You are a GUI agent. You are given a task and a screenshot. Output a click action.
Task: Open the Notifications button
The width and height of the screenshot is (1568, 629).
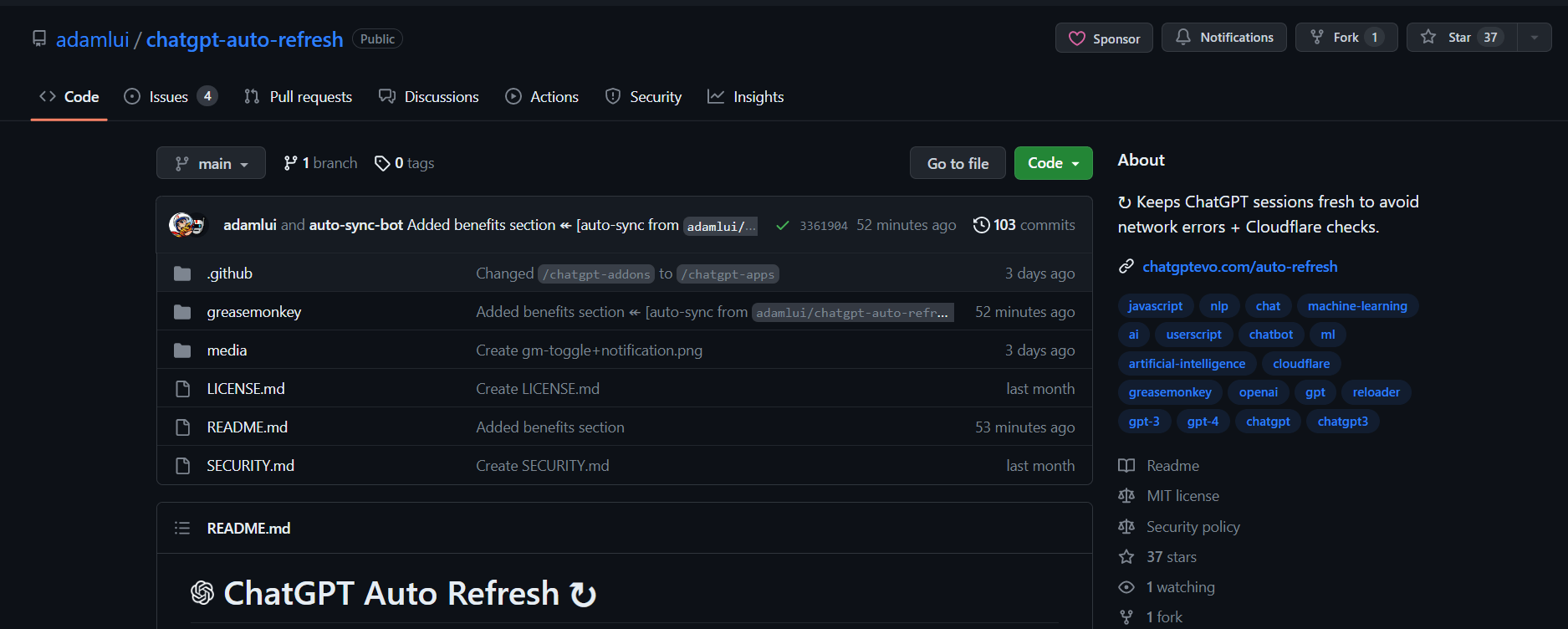click(x=1223, y=38)
